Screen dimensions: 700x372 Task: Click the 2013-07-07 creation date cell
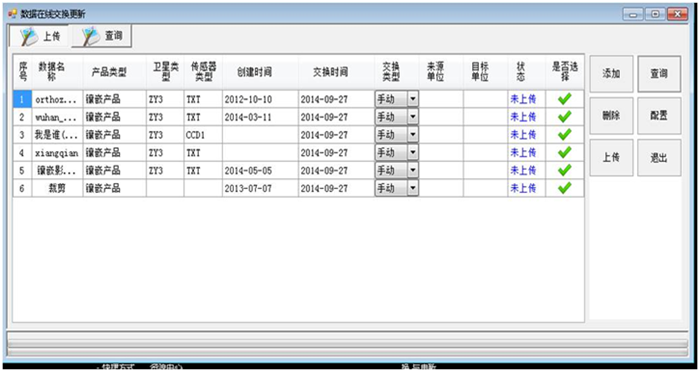click(x=260, y=188)
